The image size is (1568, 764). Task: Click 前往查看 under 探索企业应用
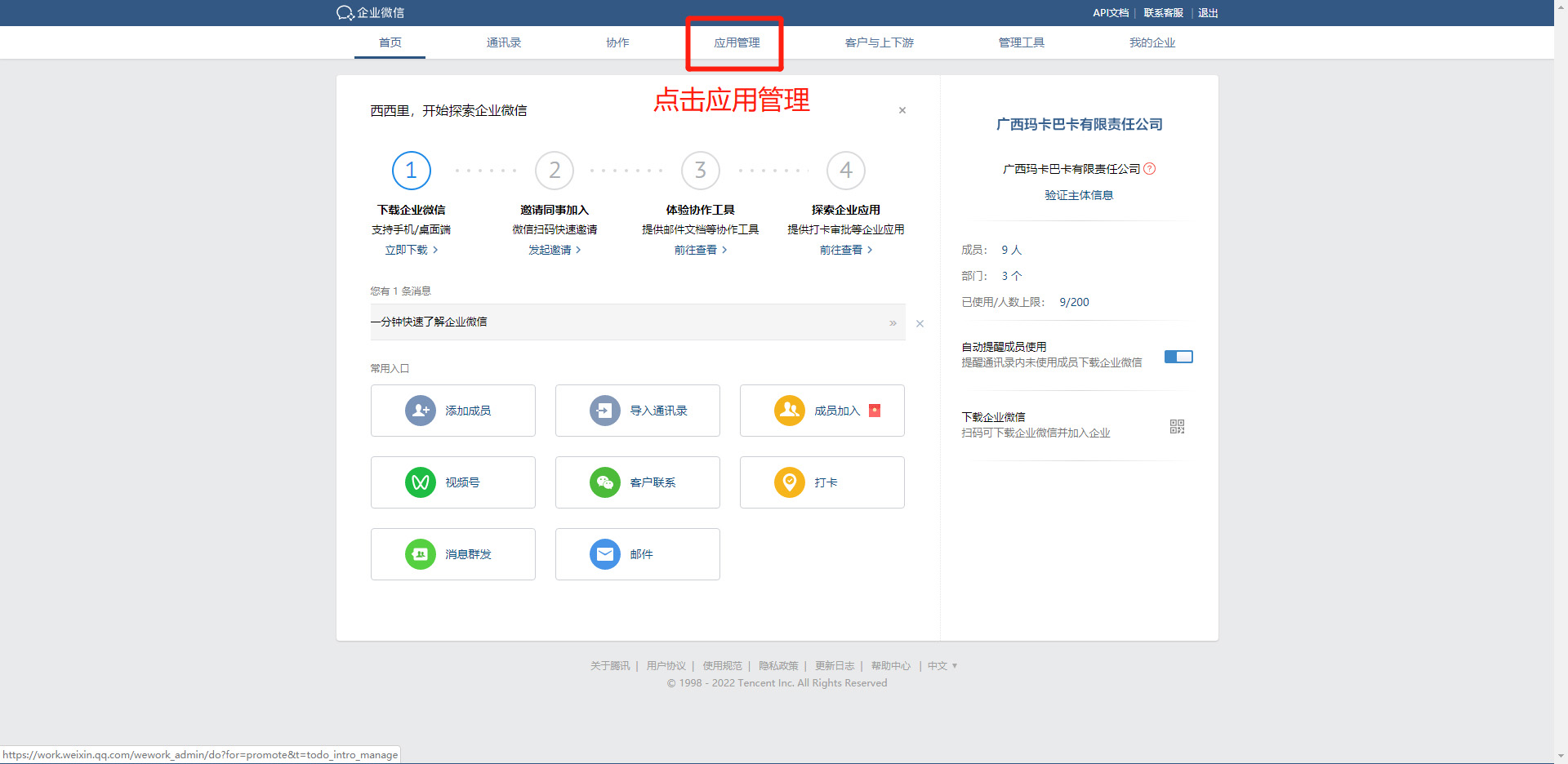pyautogui.click(x=846, y=250)
